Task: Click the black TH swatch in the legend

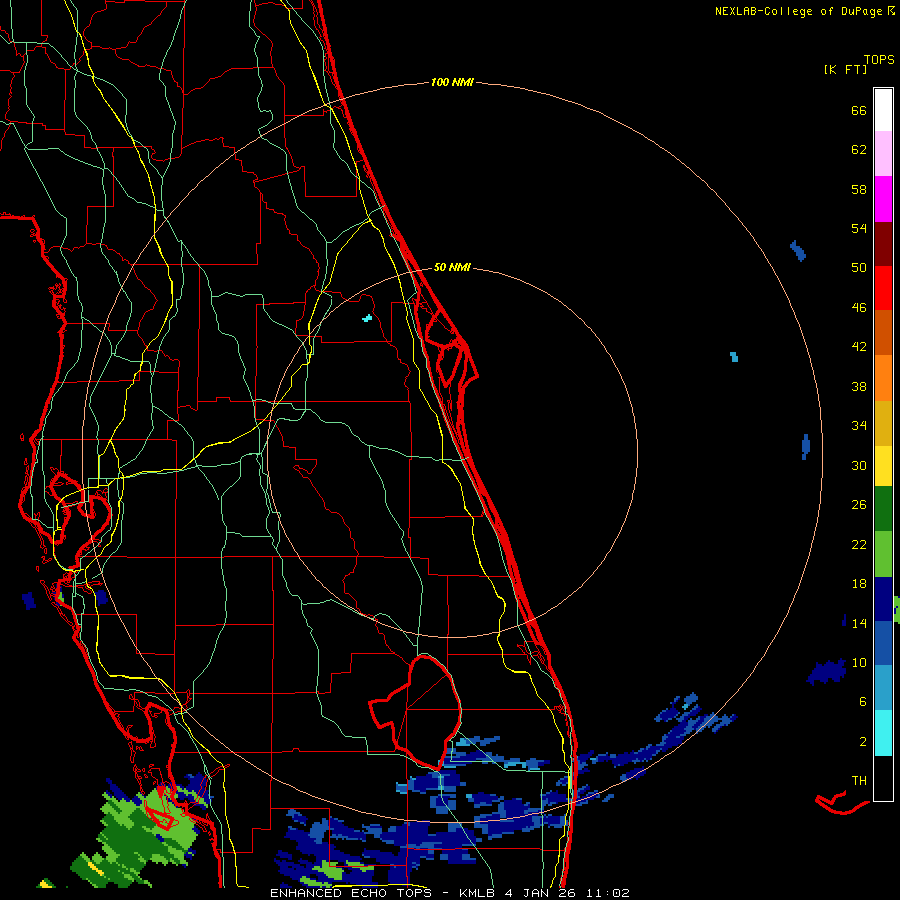Action: pyautogui.click(x=883, y=778)
